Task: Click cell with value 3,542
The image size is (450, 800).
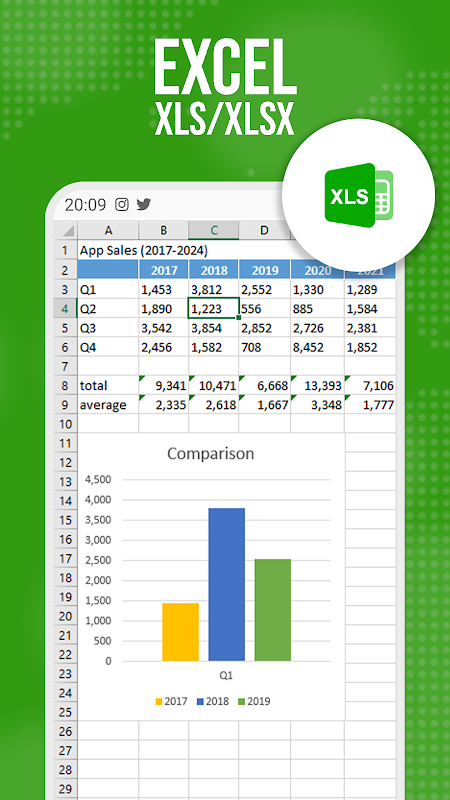Action: tap(163, 328)
